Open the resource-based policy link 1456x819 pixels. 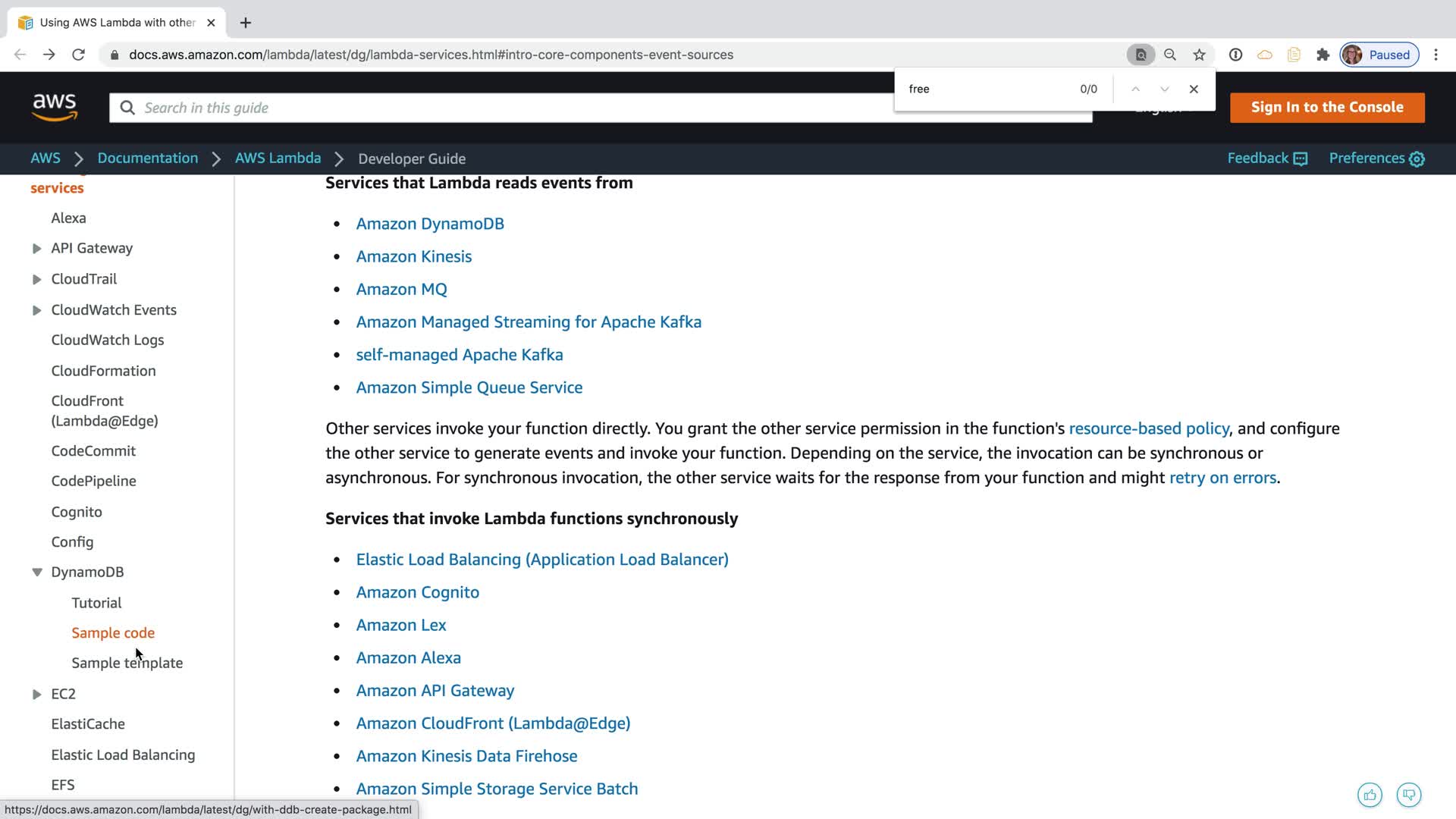1148,428
